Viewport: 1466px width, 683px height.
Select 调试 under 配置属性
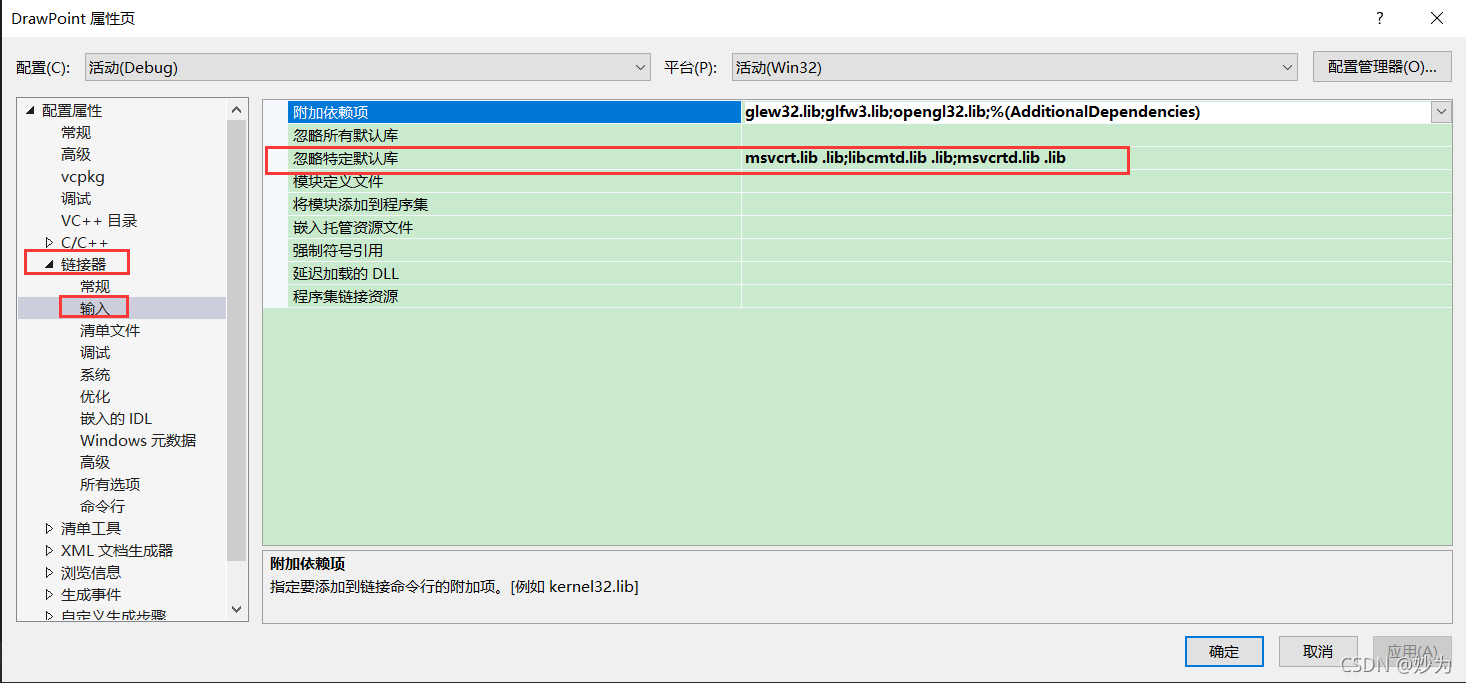[x=76, y=199]
